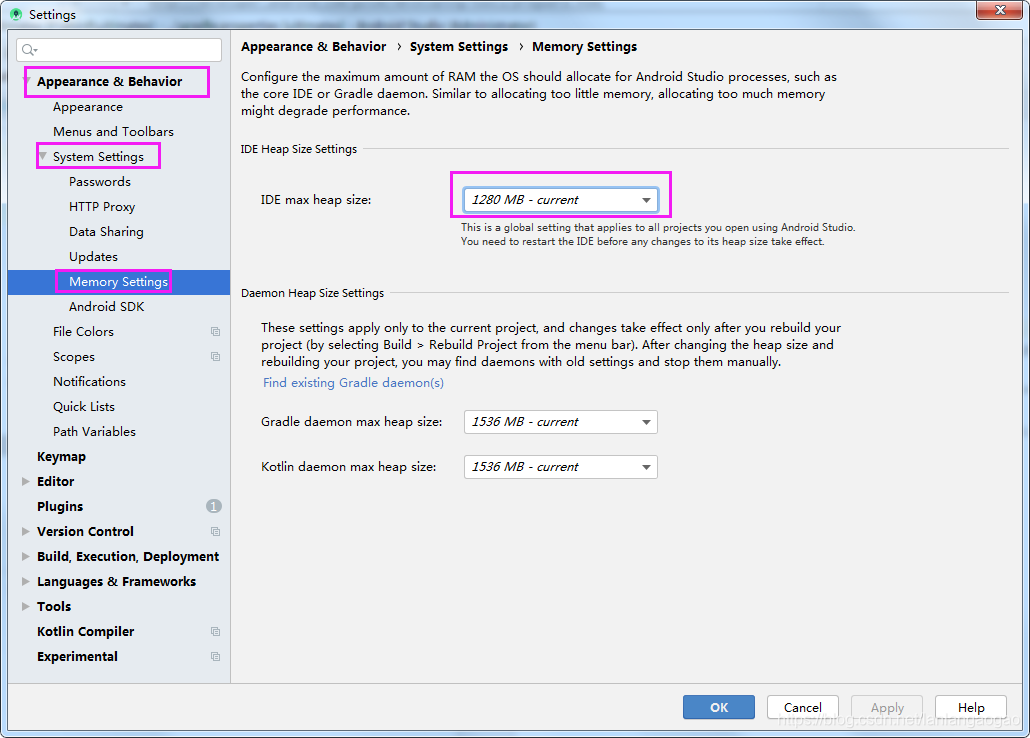Open Kotlin Compiler settings
This screenshot has height=738, width=1030.
pyautogui.click(x=85, y=632)
